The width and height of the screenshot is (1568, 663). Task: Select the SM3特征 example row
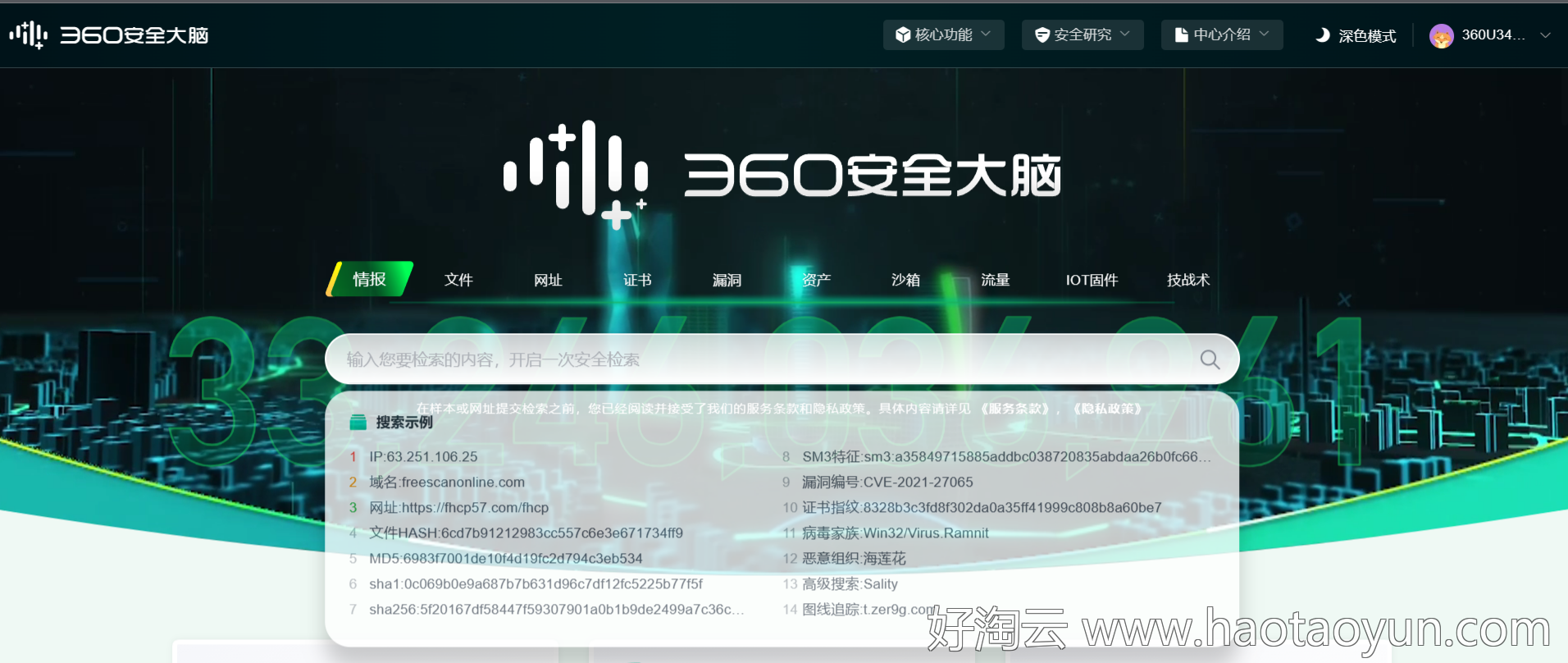coord(1006,456)
